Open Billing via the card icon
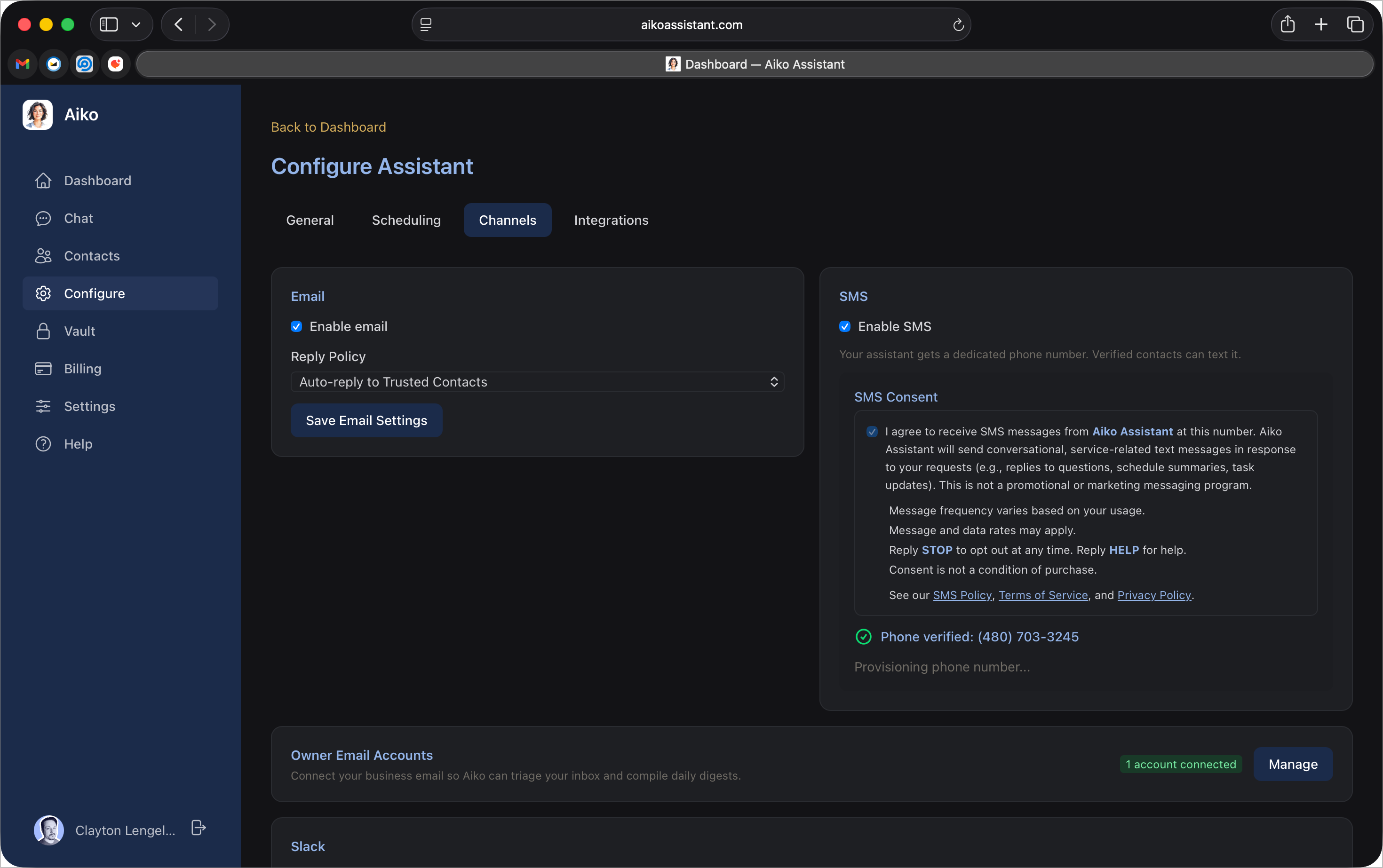1383x868 pixels. pyautogui.click(x=43, y=369)
